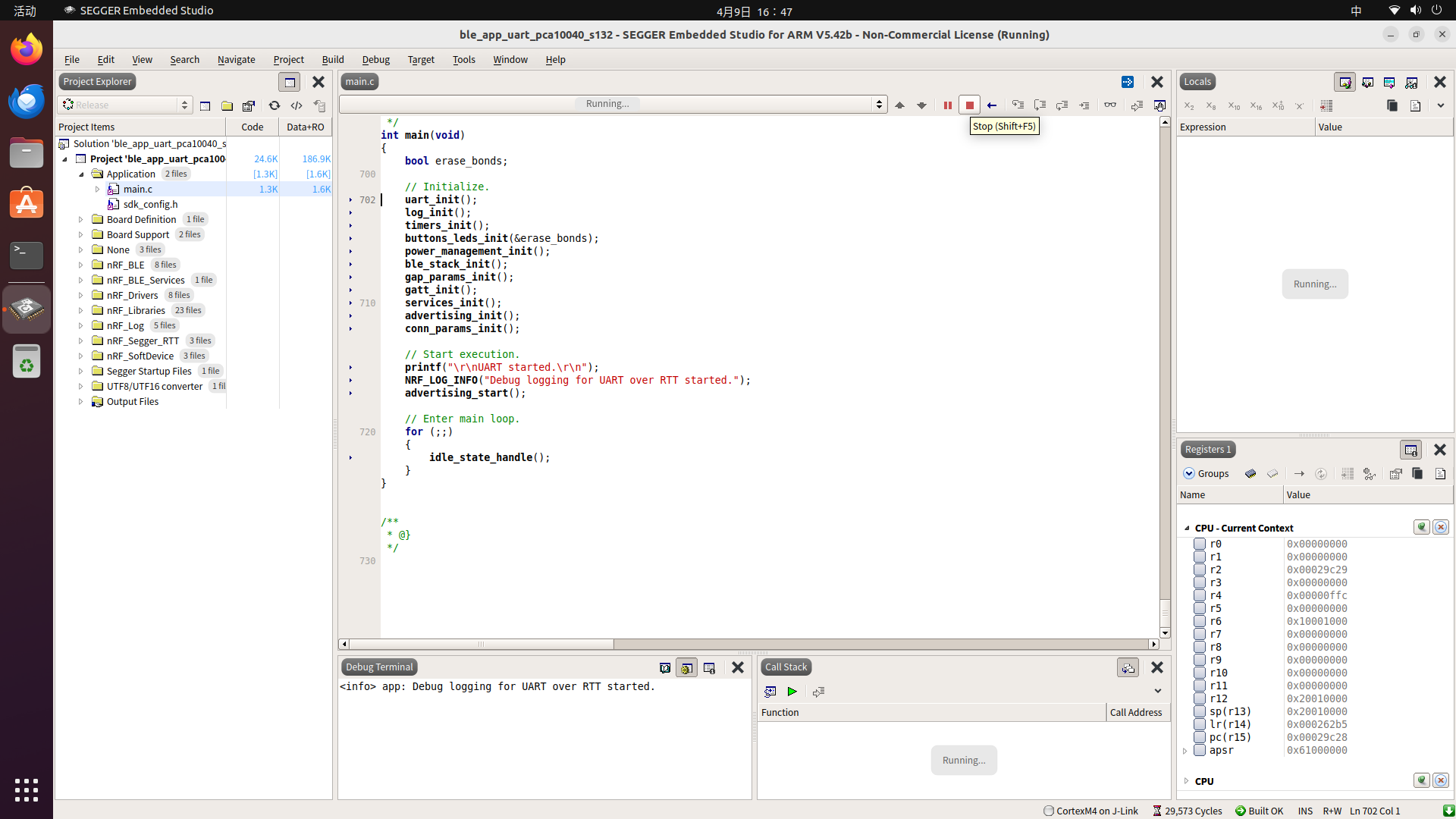1456x819 pixels.
Task: Click the code brackets icon in Project Explorer
Action: 297,105
